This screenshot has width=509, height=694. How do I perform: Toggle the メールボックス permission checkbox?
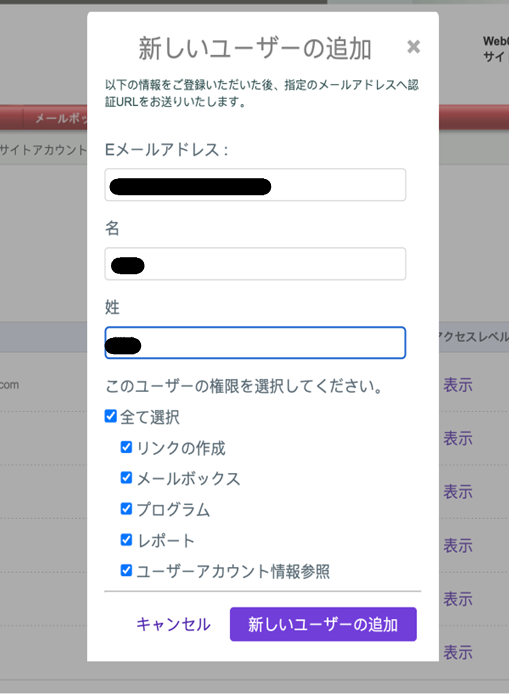click(x=126, y=478)
